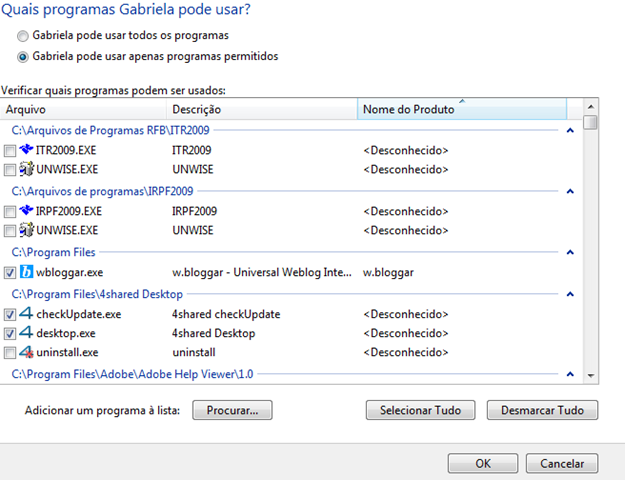Click the desktop.exe 4shared icon
The image size is (625, 480).
click(26, 333)
